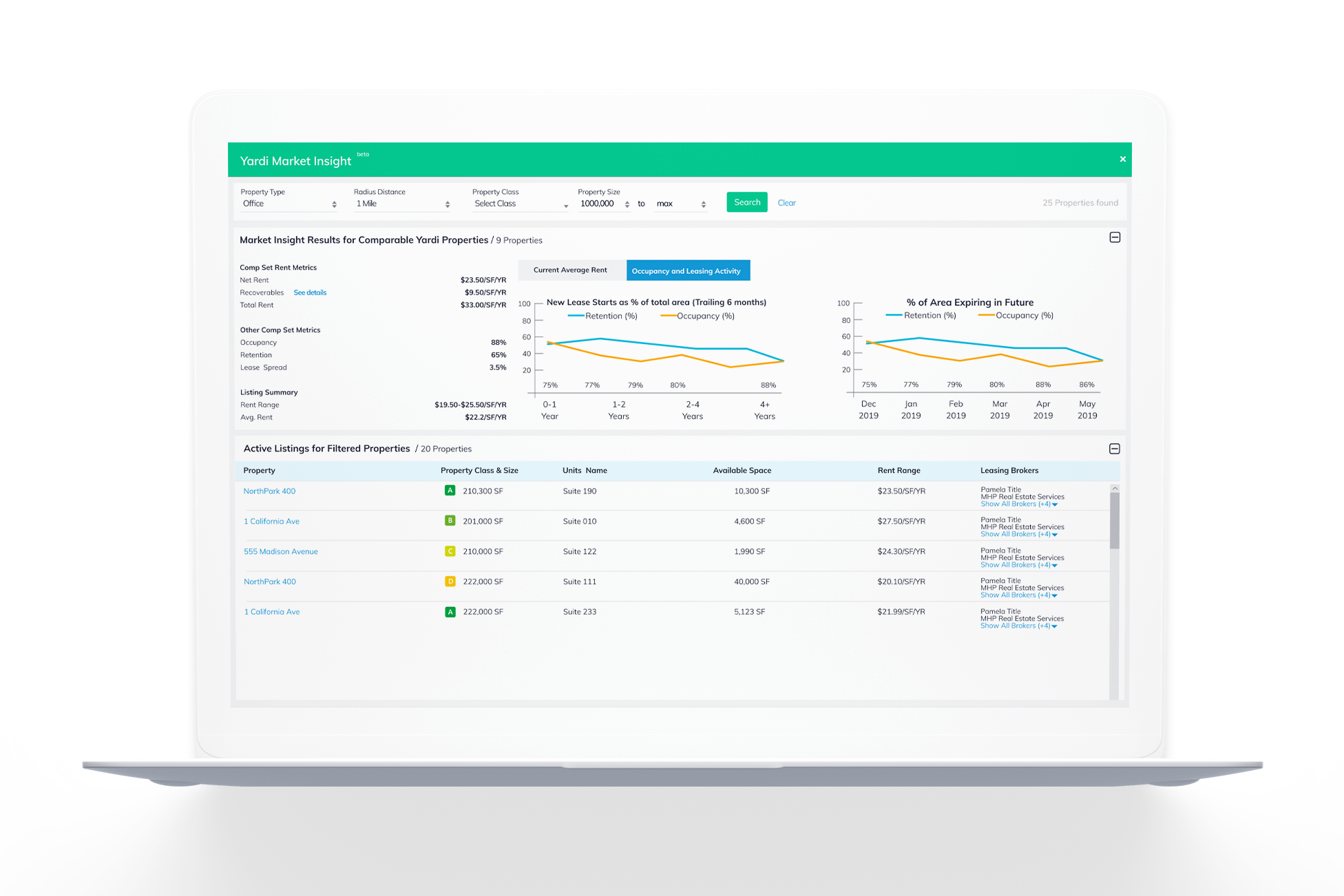Adjust the max Property Size stepper
This screenshot has height=896, width=1344.
(x=703, y=204)
